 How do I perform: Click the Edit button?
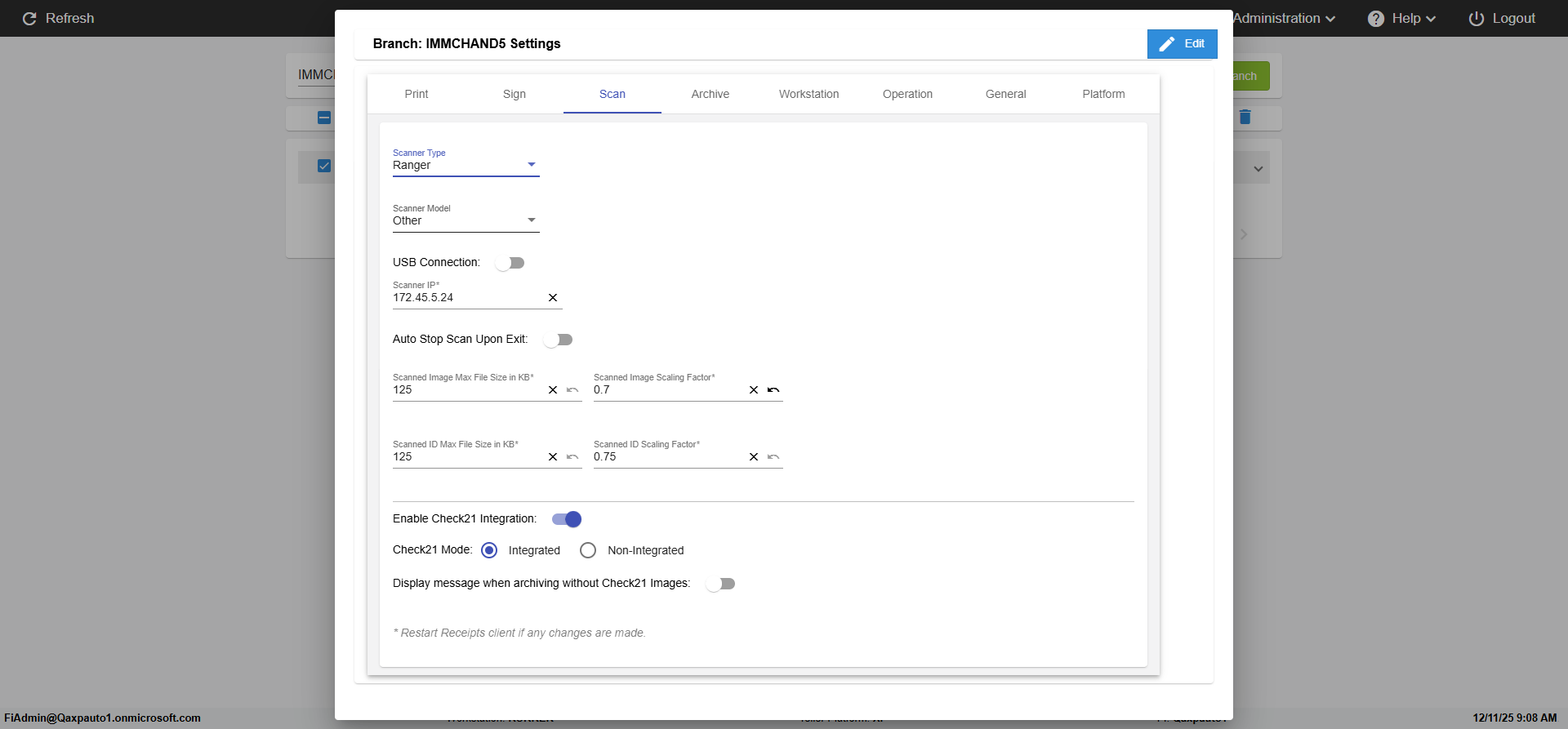tap(1182, 44)
